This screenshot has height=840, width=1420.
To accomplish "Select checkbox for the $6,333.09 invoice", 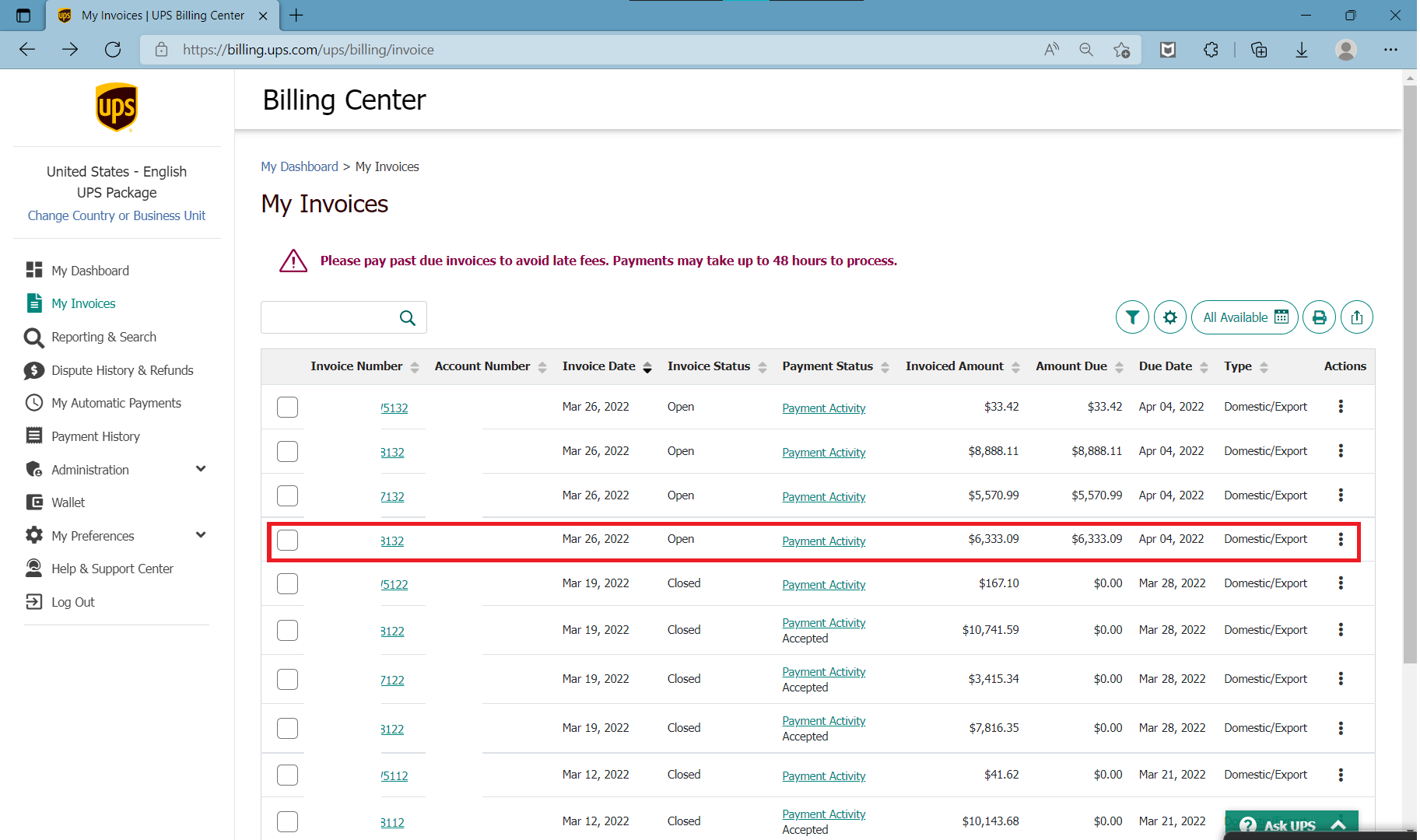I will [x=287, y=540].
